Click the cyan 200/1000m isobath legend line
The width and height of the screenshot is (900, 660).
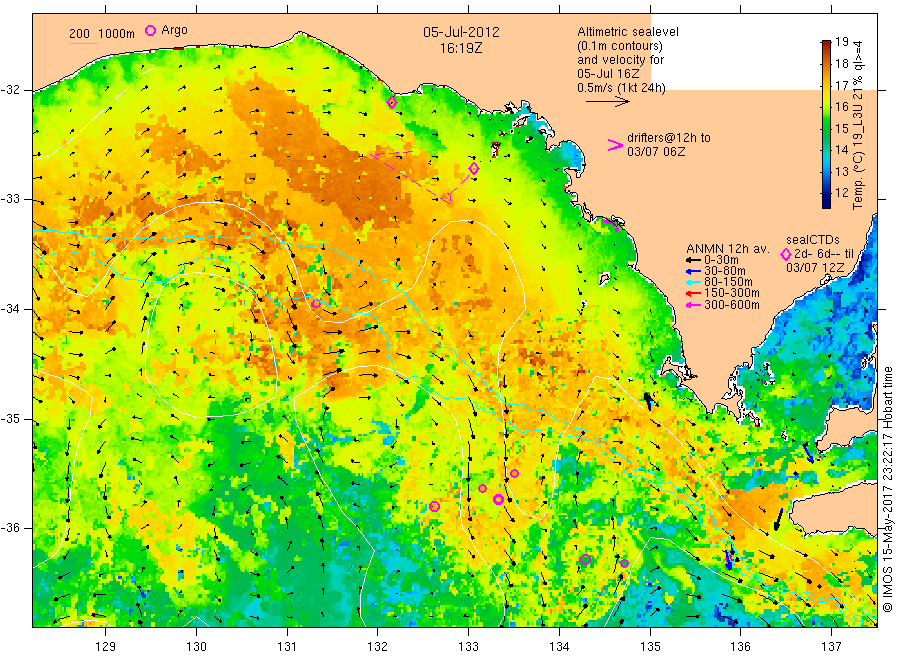point(83,42)
